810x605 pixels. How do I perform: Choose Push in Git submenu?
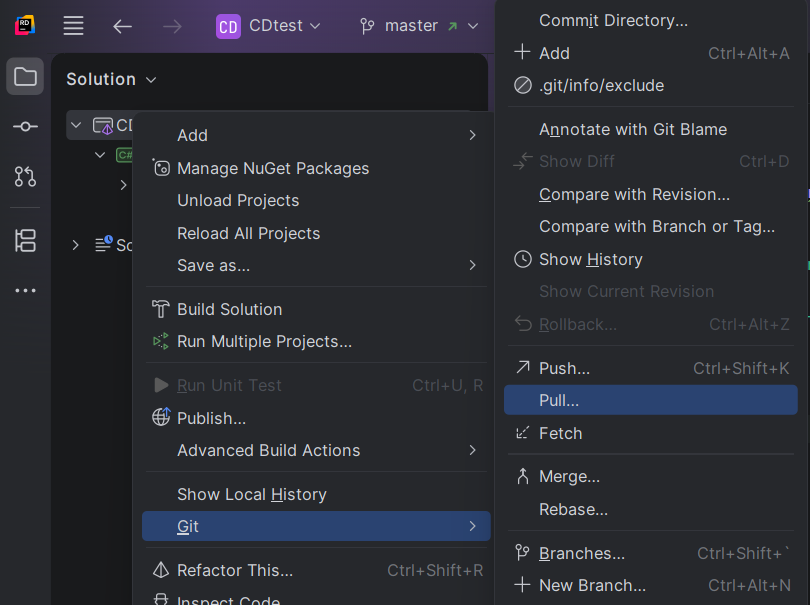651,368
